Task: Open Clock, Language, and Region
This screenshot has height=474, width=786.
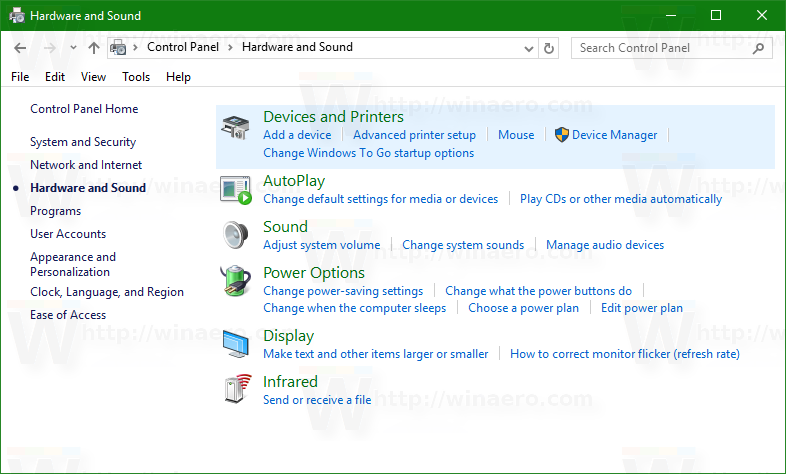Action: tap(107, 292)
